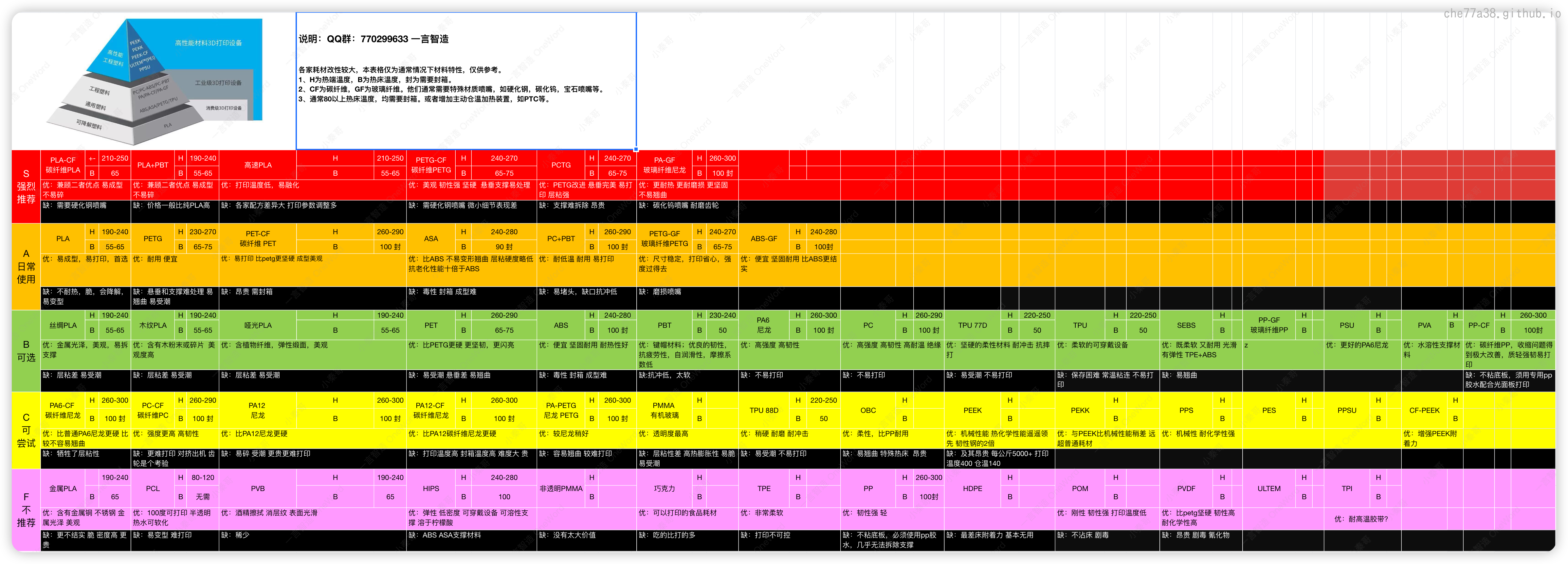Screen dimensions: 1568x564
Task: Select the green B 可选 row header
Action: 26,351
